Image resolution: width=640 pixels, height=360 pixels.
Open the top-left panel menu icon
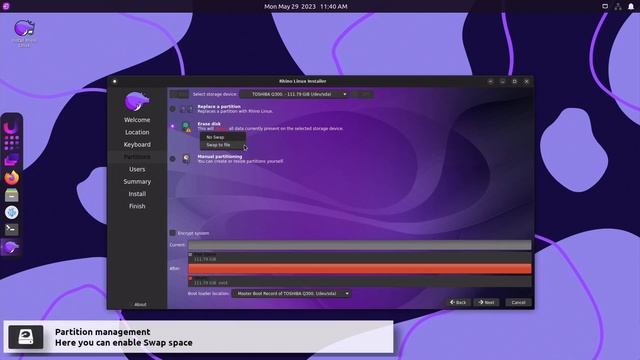6,6
